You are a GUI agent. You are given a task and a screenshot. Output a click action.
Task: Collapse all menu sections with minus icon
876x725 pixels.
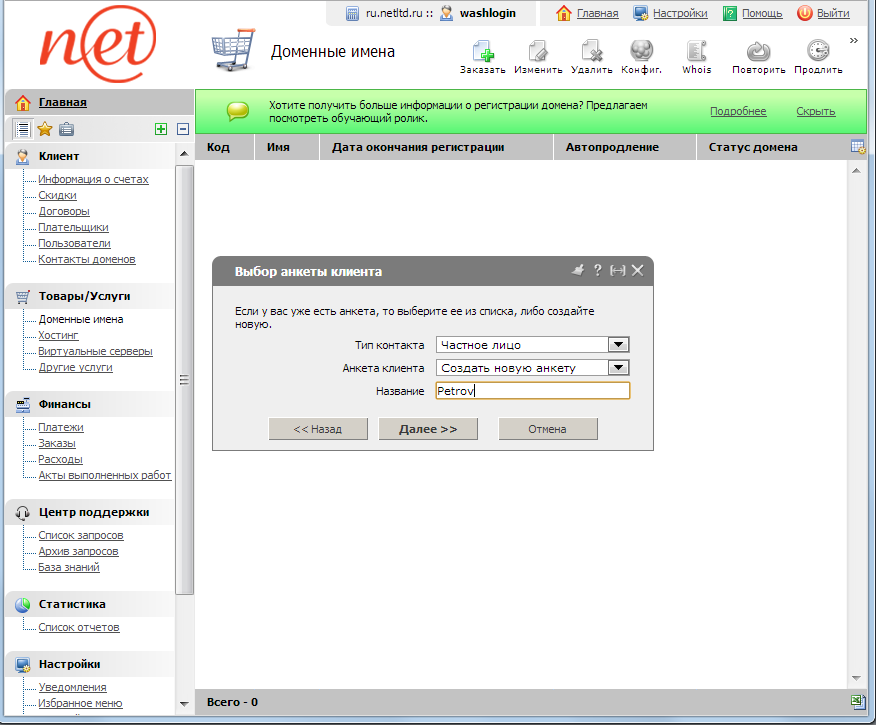183,129
